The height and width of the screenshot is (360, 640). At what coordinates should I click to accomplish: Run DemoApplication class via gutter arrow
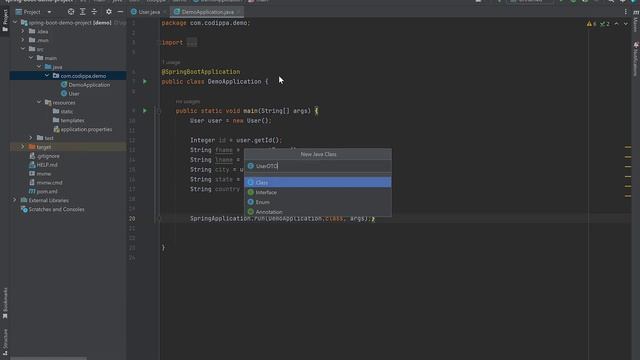(145, 82)
